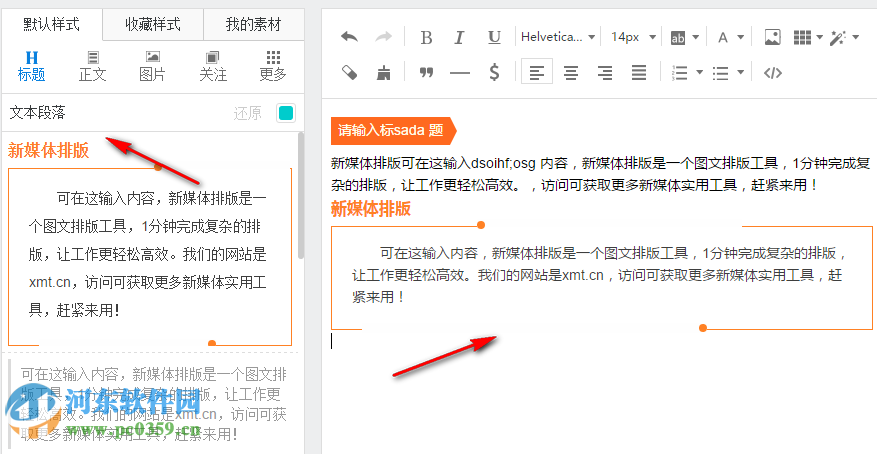Center align the text
The image size is (877, 454).
click(570, 72)
